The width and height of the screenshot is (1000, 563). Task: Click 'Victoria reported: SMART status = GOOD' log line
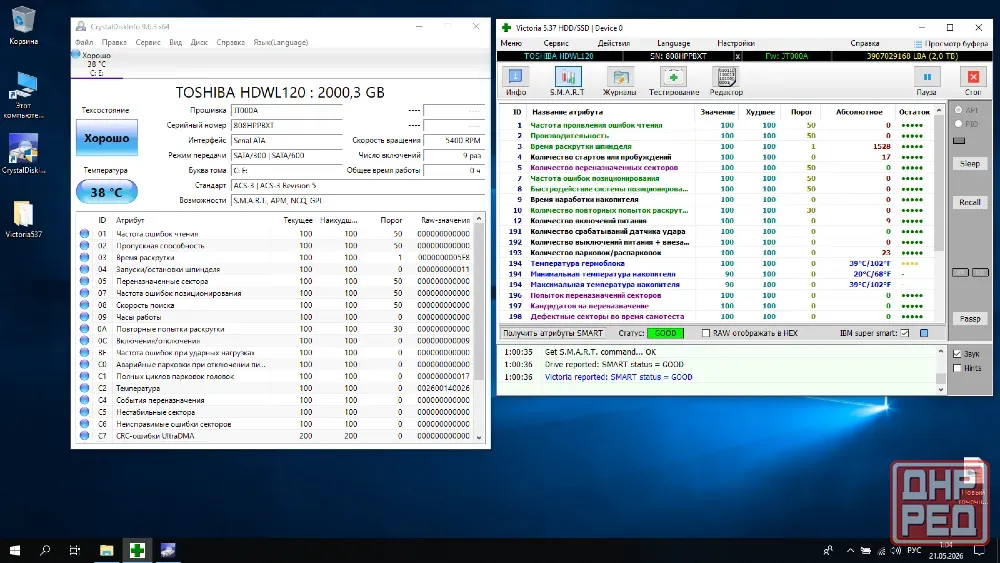coord(618,377)
